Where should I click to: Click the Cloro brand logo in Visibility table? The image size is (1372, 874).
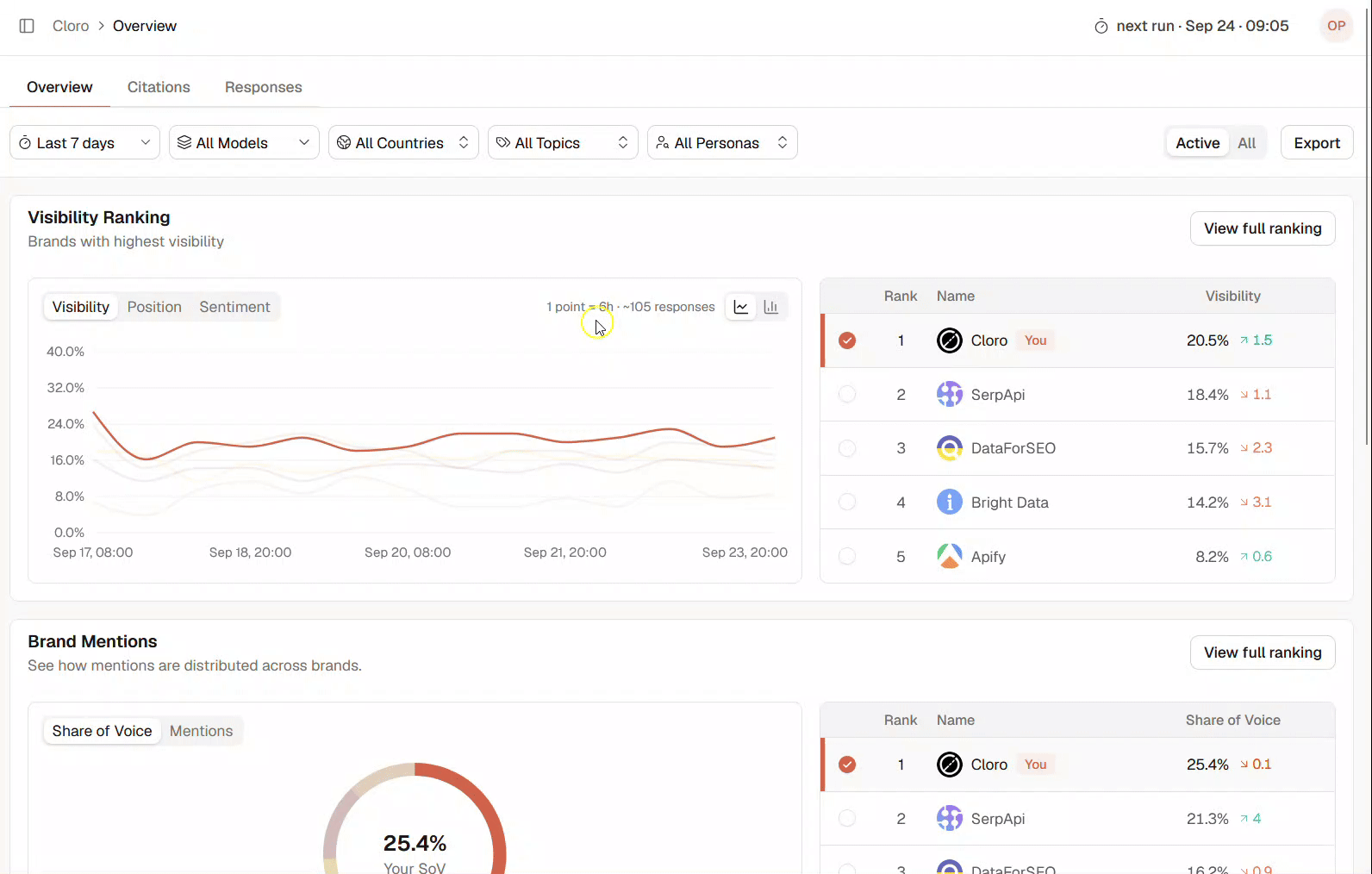[949, 340]
